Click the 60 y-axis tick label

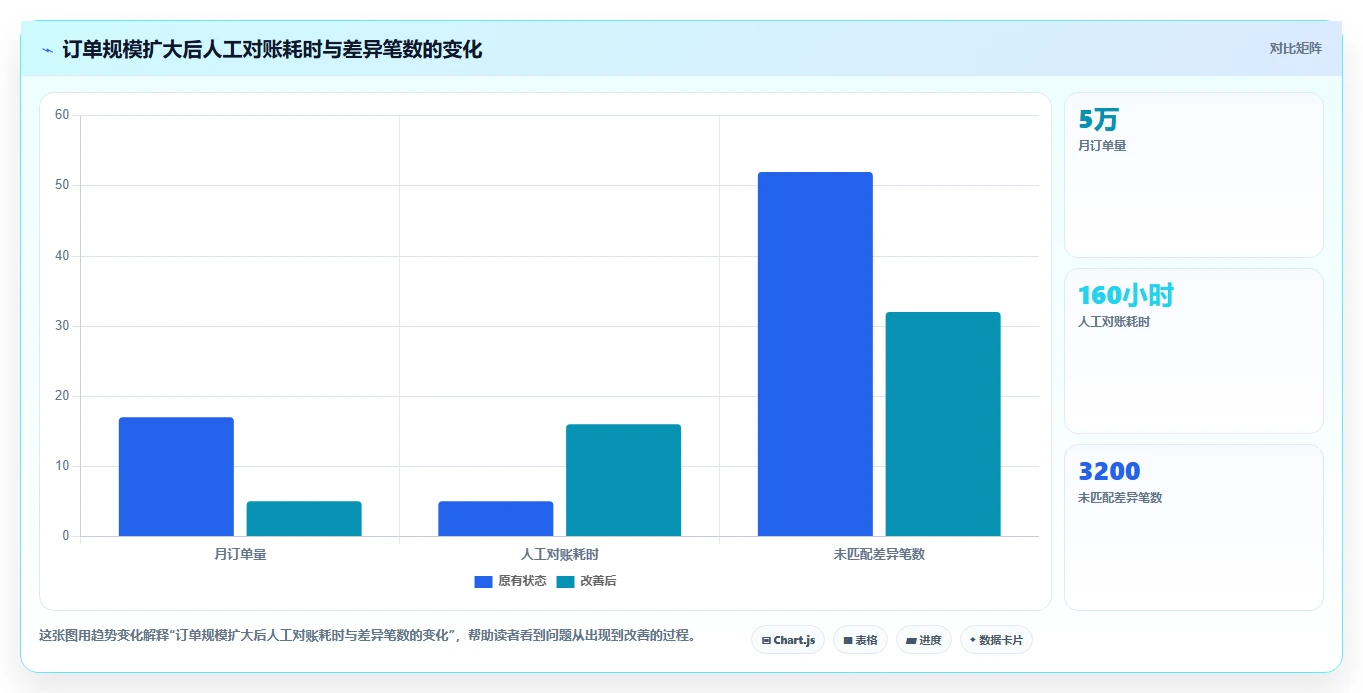tap(62, 115)
